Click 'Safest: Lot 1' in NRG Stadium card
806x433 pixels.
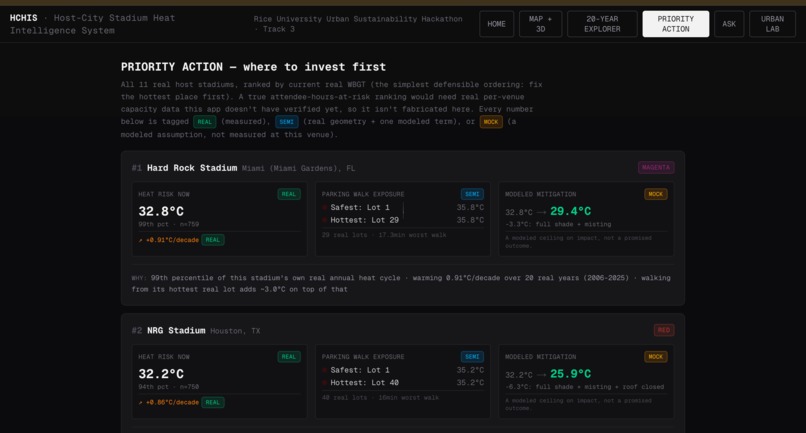click(360, 370)
